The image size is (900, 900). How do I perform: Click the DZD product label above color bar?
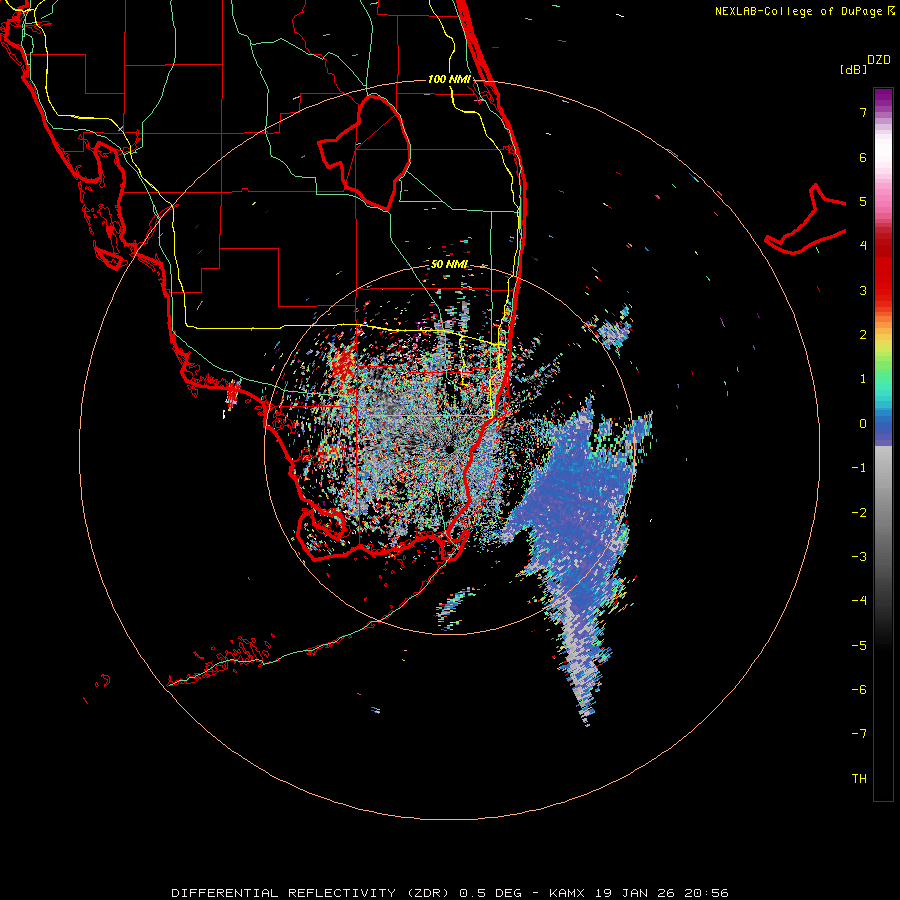879,60
